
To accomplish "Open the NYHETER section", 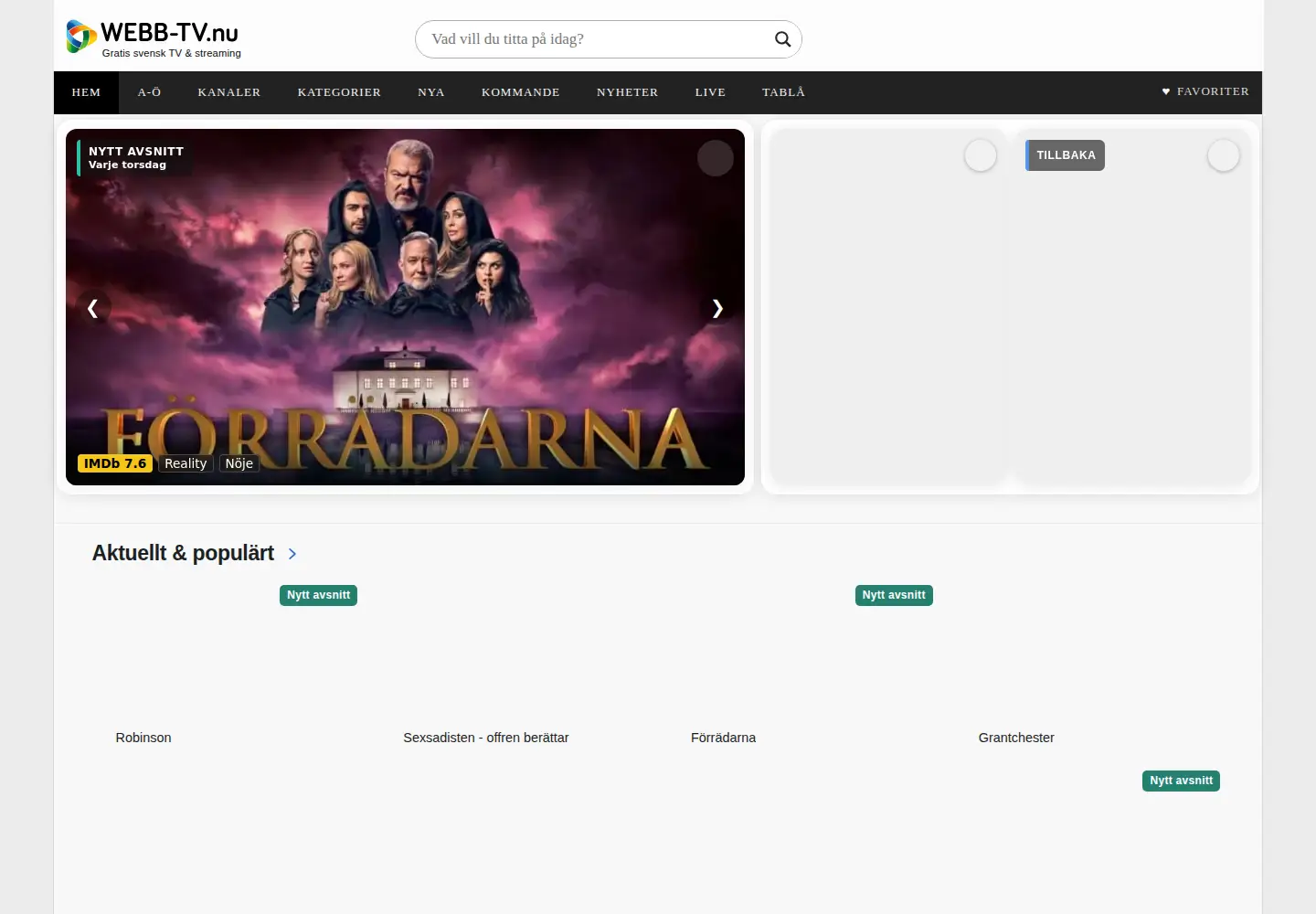I will (628, 92).
